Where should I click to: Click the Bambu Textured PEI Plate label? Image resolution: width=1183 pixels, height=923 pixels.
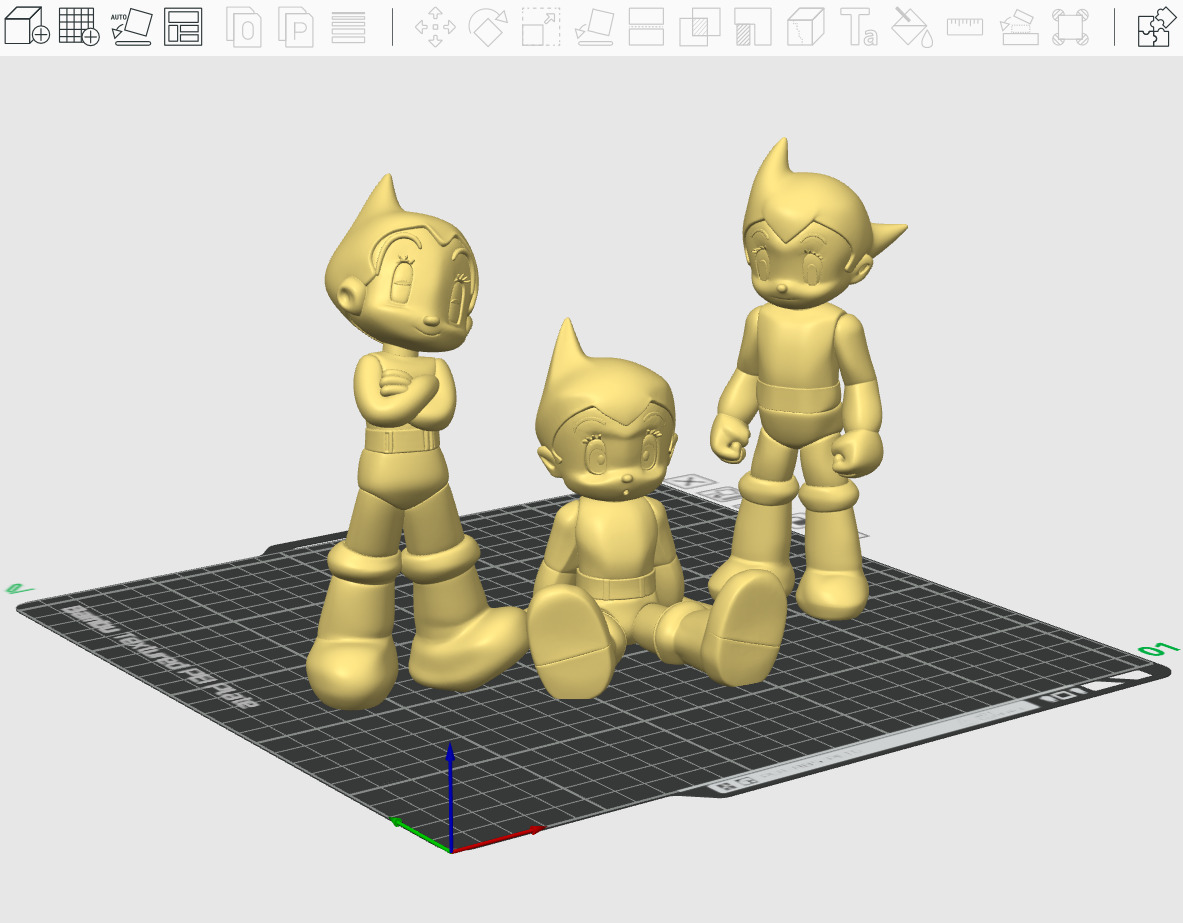162,657
